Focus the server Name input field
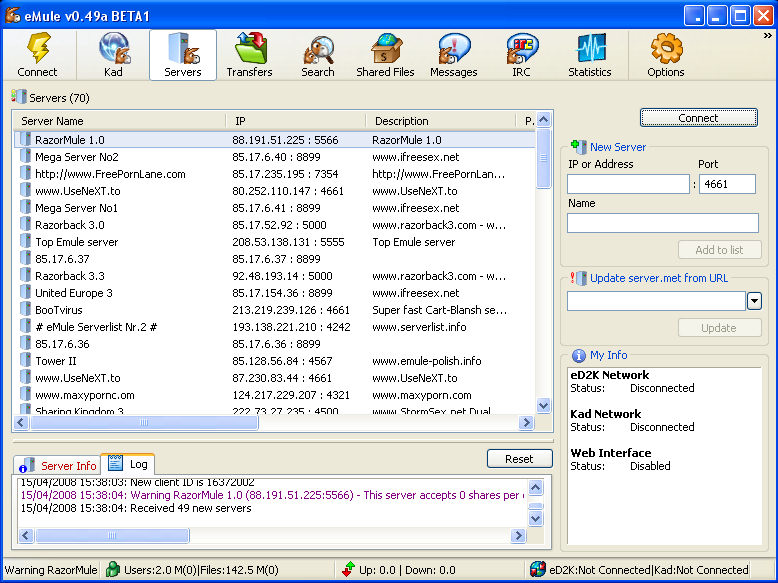 tap(663, 223)
